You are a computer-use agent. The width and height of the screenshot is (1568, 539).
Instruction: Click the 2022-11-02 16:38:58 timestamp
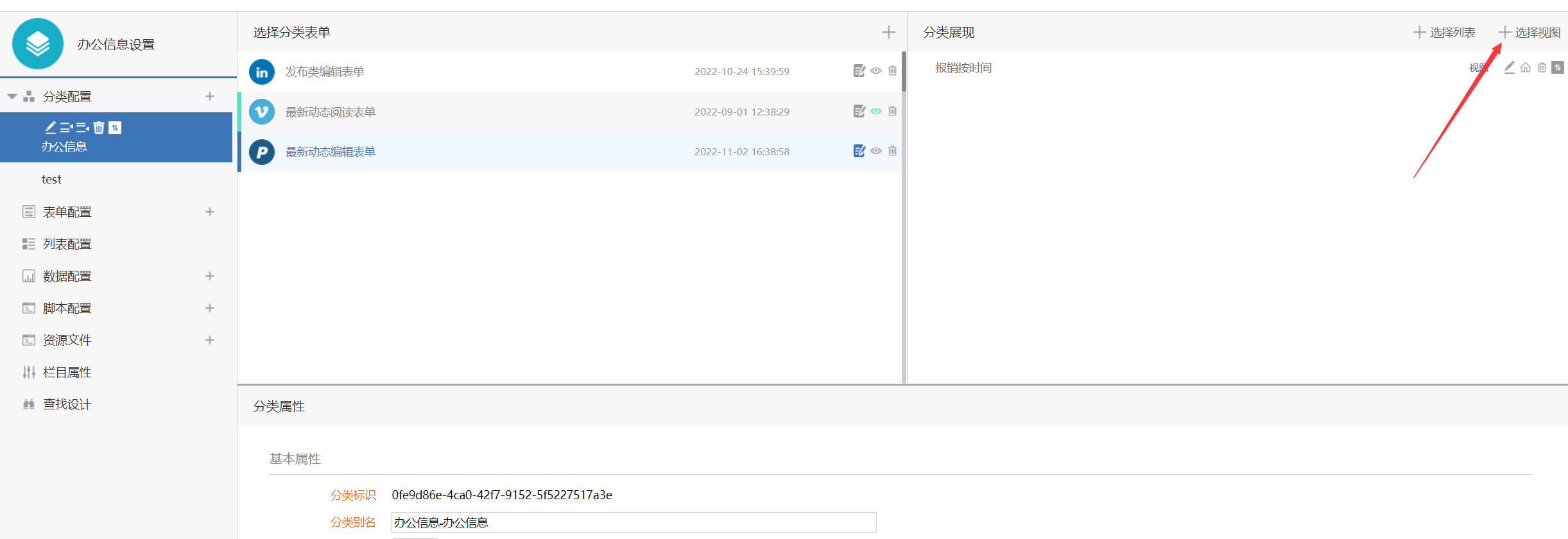[742, 151]
